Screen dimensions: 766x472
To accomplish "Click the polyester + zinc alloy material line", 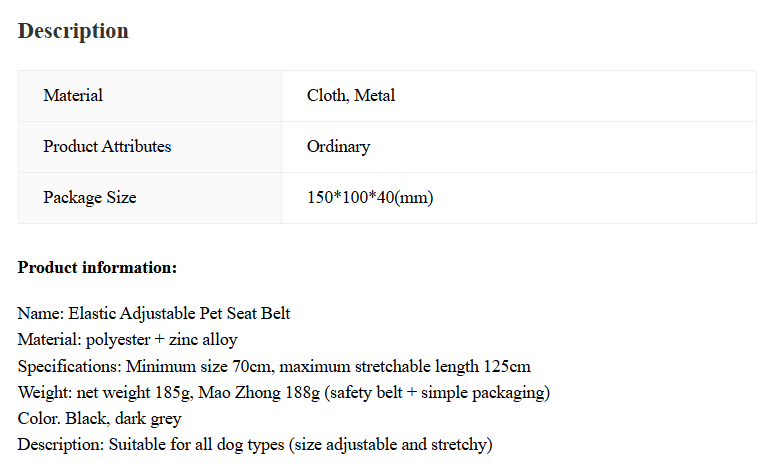I will (x=128, y=340).
